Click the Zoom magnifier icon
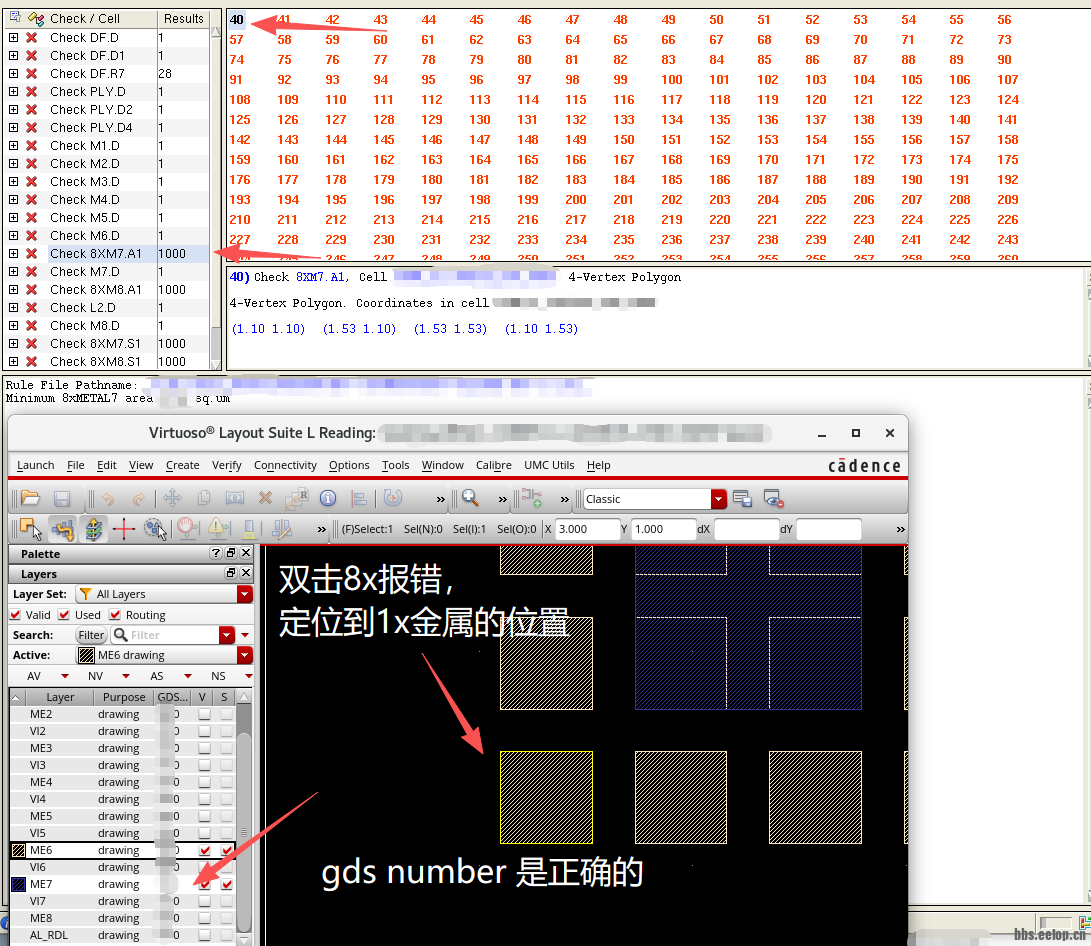1091x946 pixels. point(470,498)
